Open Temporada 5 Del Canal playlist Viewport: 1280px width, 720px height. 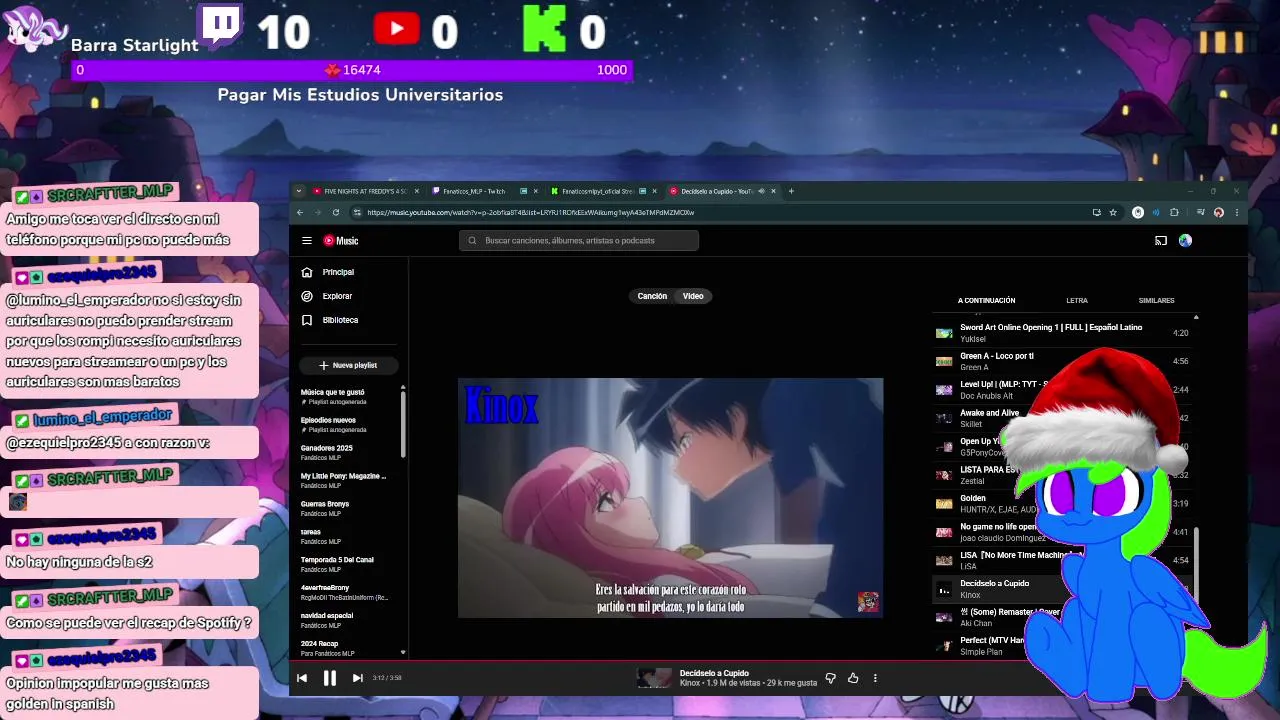tap(346, 565)
